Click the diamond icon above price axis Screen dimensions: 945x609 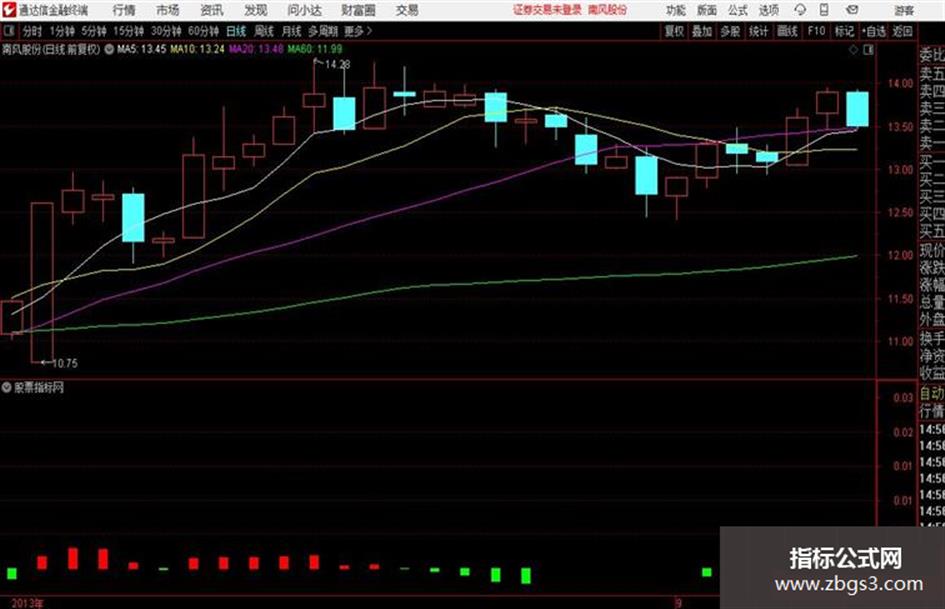[x=853, y=50]
